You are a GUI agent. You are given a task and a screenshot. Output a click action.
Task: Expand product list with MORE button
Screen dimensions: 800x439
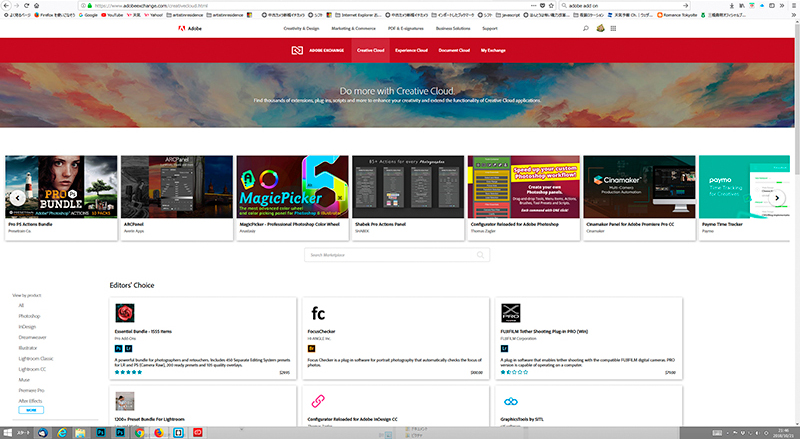click(31, 410)
